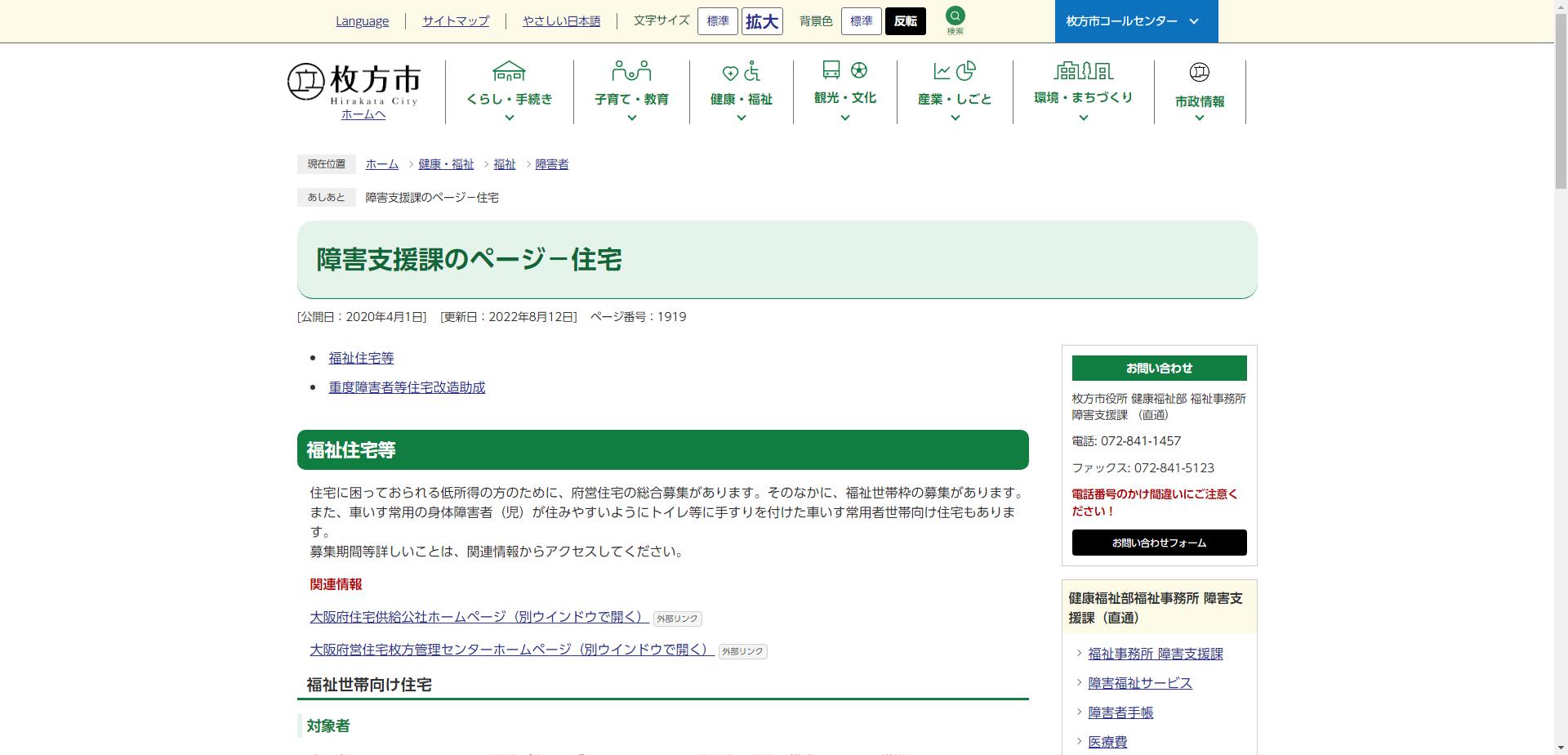Click the ページ番号：1919 text
This screenshot has height=755, width=1568.
coord(638,317)
